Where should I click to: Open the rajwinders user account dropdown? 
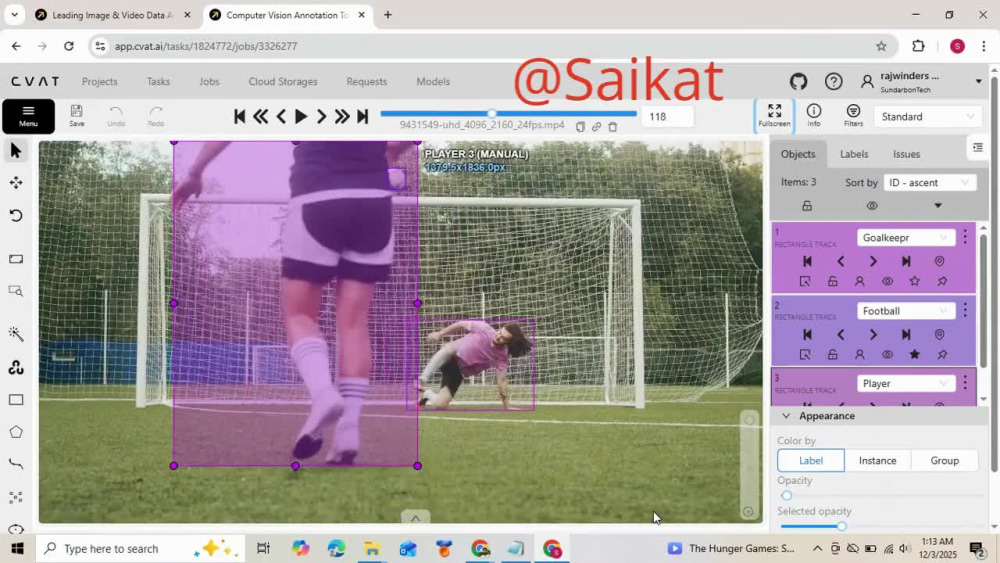[x=922, y=82]
